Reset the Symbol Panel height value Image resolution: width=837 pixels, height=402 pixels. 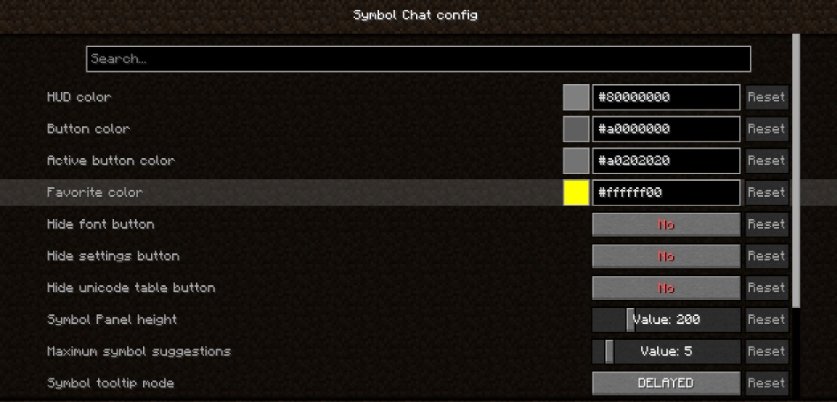[767, 320]
